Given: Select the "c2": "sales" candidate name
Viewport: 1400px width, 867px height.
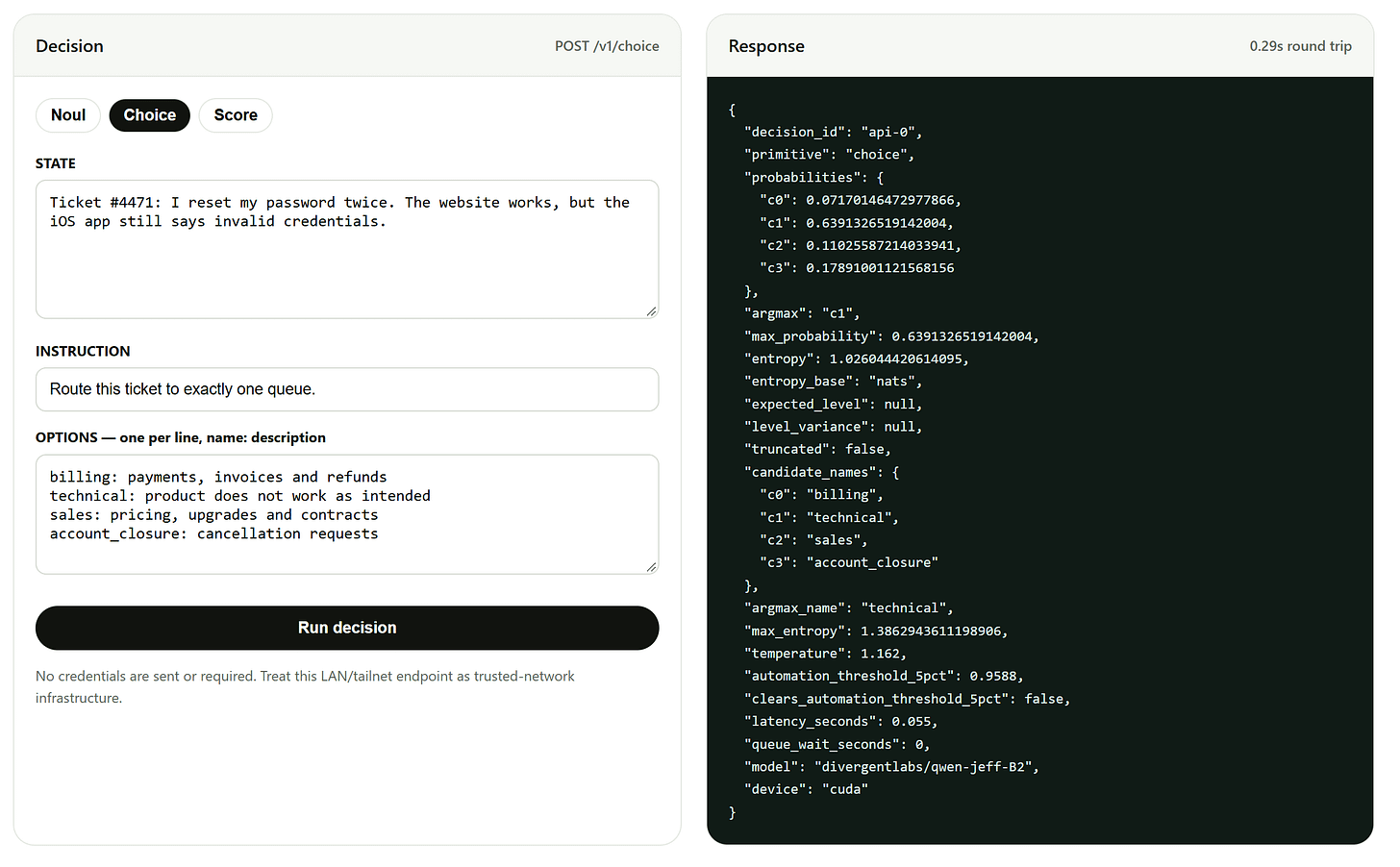Looking at the screenshot, I should click(813, 540).
